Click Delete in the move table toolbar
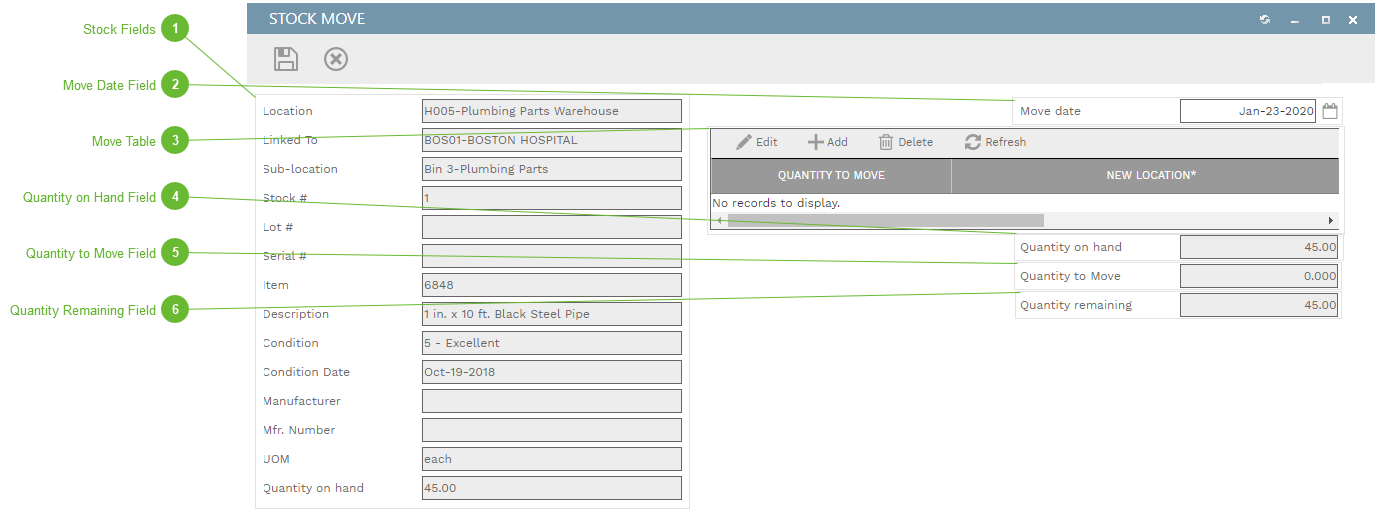This screenshot has width=1378, height=520. click(x=906, y=142)
